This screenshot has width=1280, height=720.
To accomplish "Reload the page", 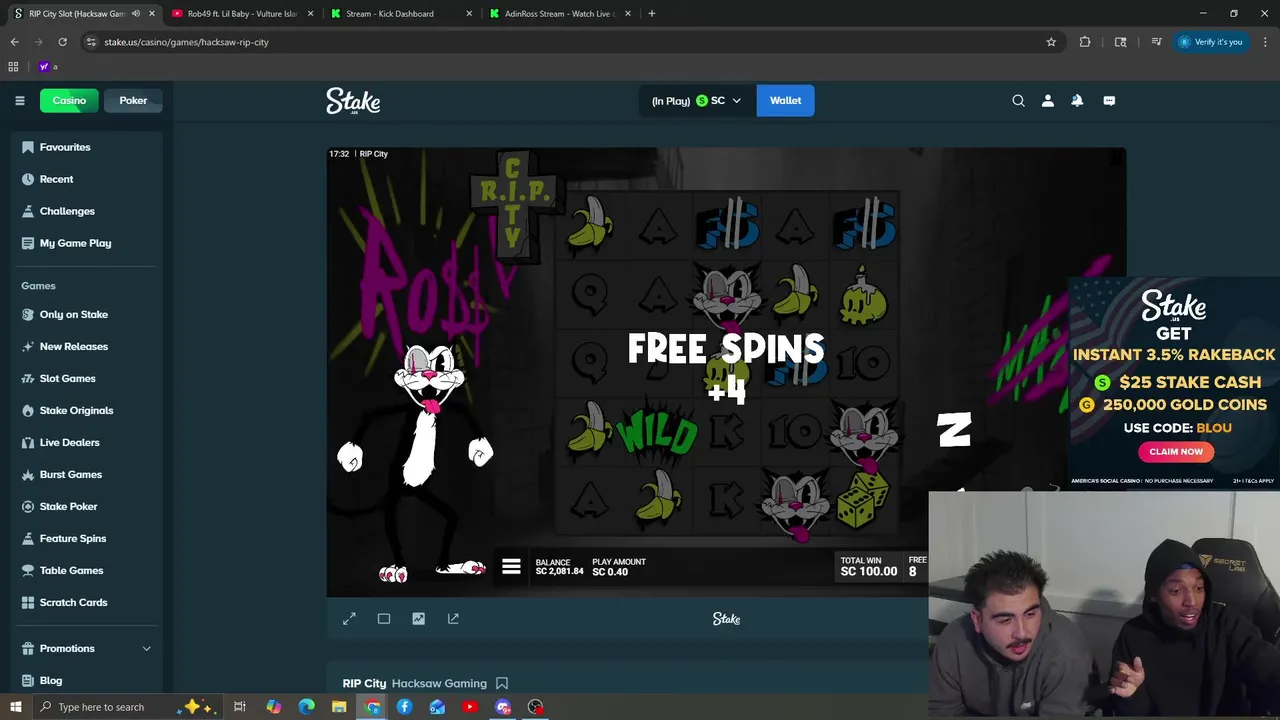I will [x=62, y=42].
